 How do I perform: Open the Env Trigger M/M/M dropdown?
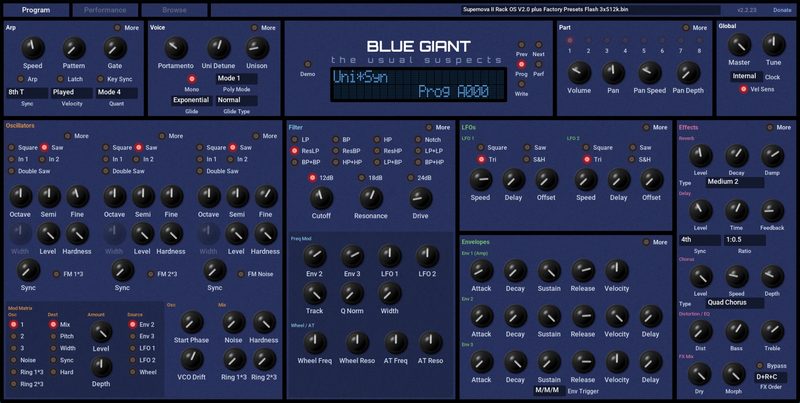tap(549, 391)
